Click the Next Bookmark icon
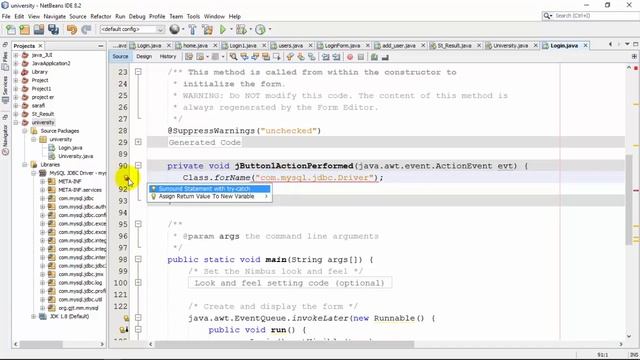The image size is (640, 360). tap(301, 57)
